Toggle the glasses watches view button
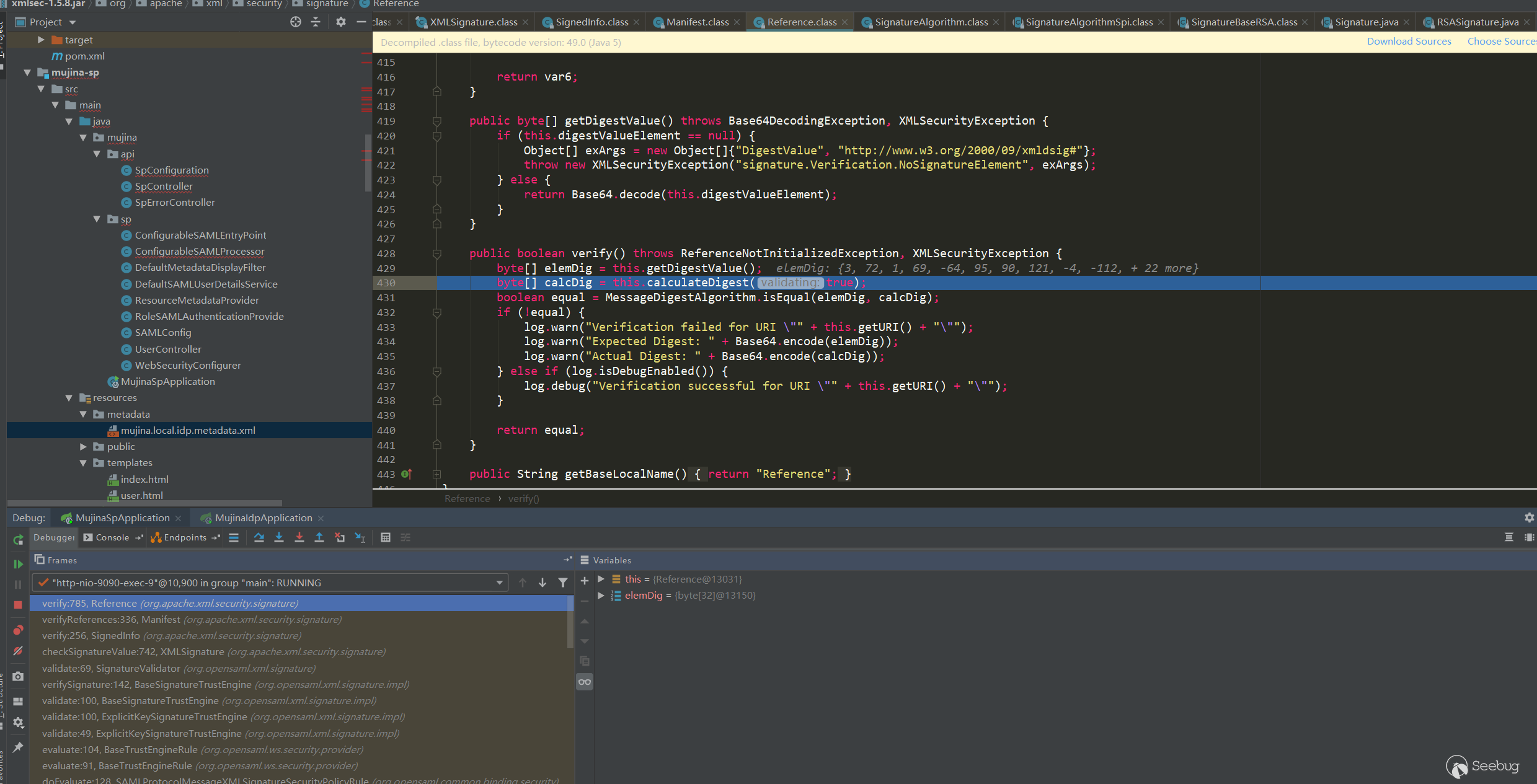This screenshot has height=784, width=1537. [x=585, y=682]
